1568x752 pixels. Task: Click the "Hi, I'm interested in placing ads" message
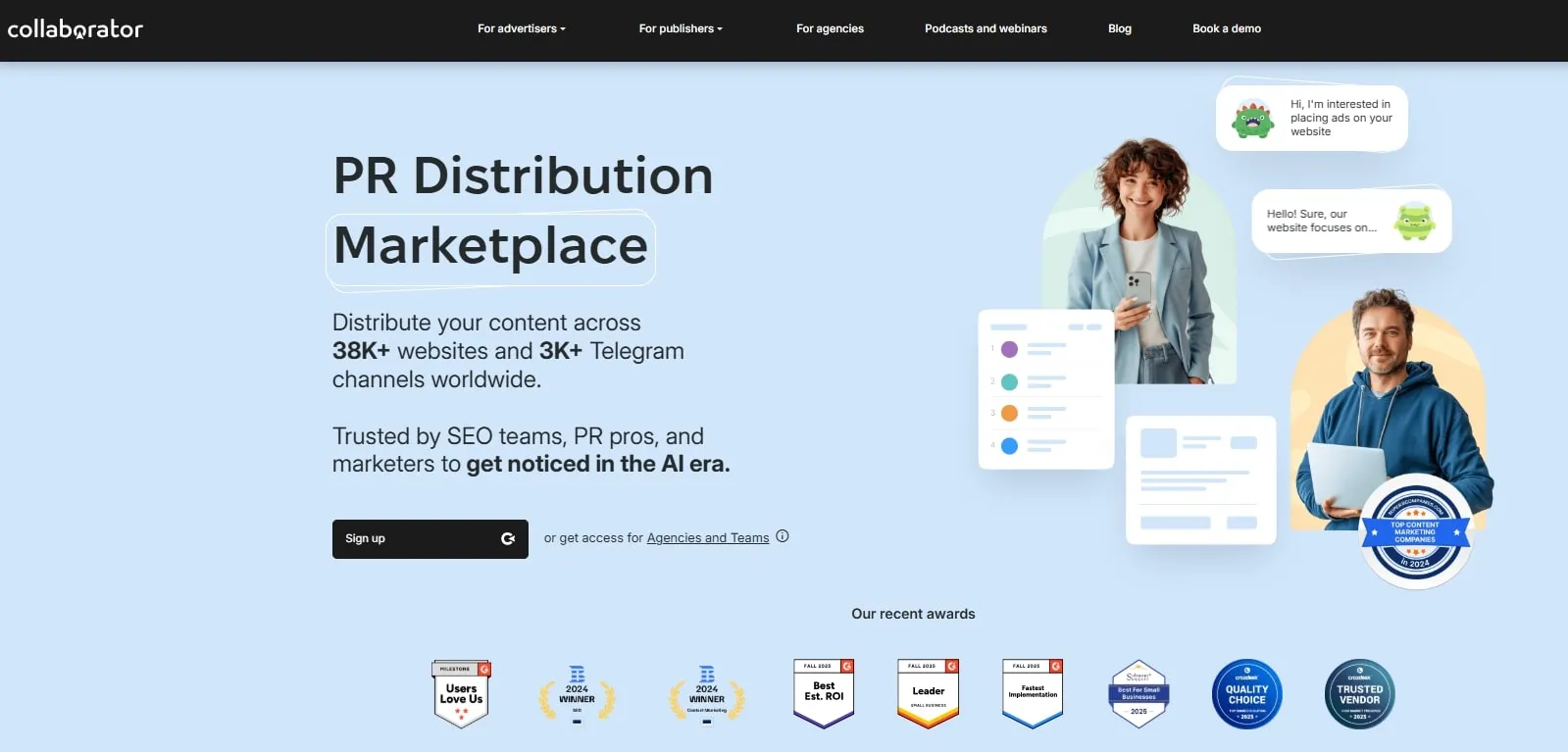tap(1340, 118)
